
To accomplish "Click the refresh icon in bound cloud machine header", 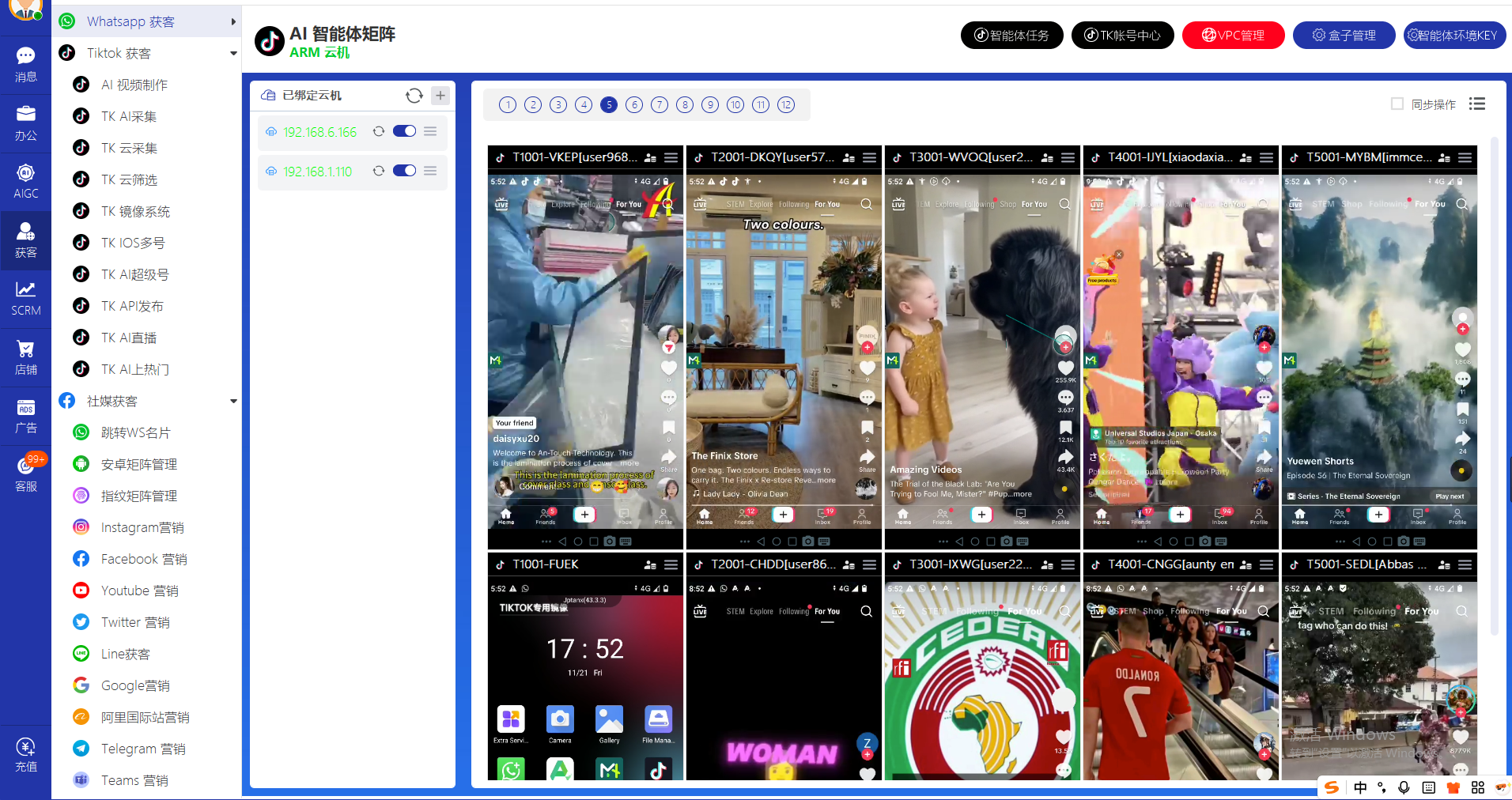I will click(414, 96).
